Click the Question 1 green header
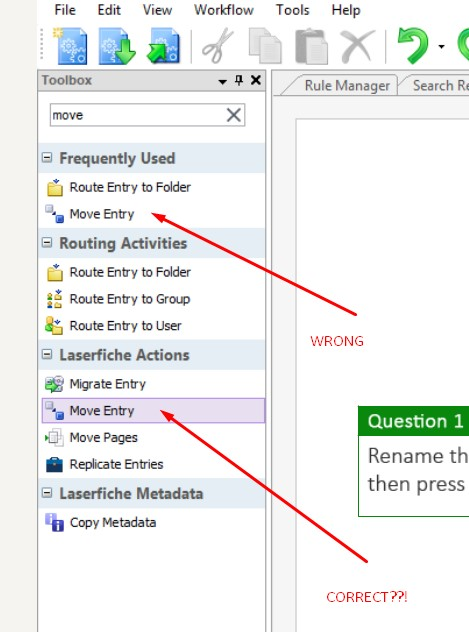Image resolution: width=469 pixels, height=632 pixels. pyautogui.click(x=414, y=421)
